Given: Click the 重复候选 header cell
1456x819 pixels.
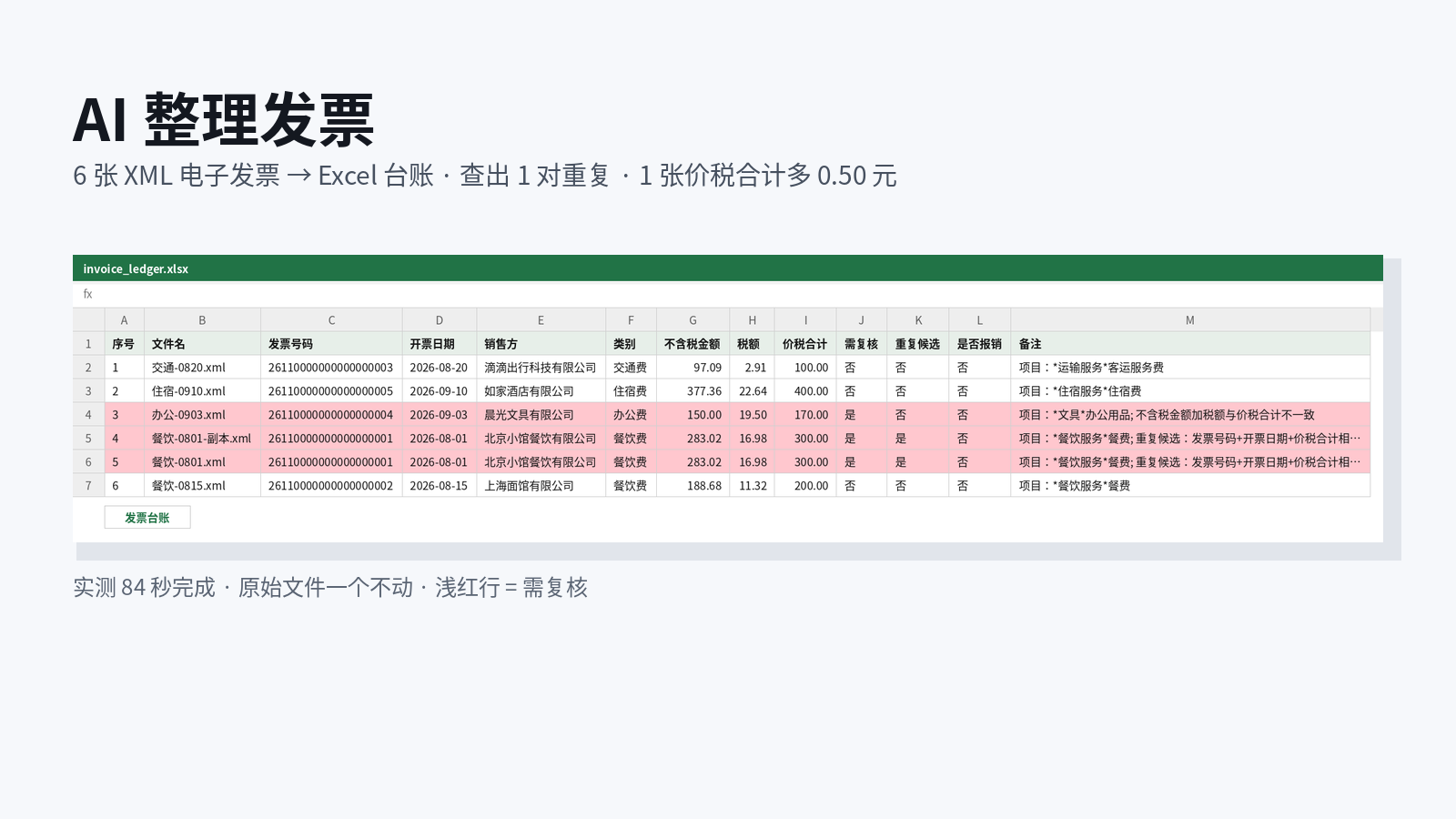Looking at the screenshot, I should pos(918,344).
